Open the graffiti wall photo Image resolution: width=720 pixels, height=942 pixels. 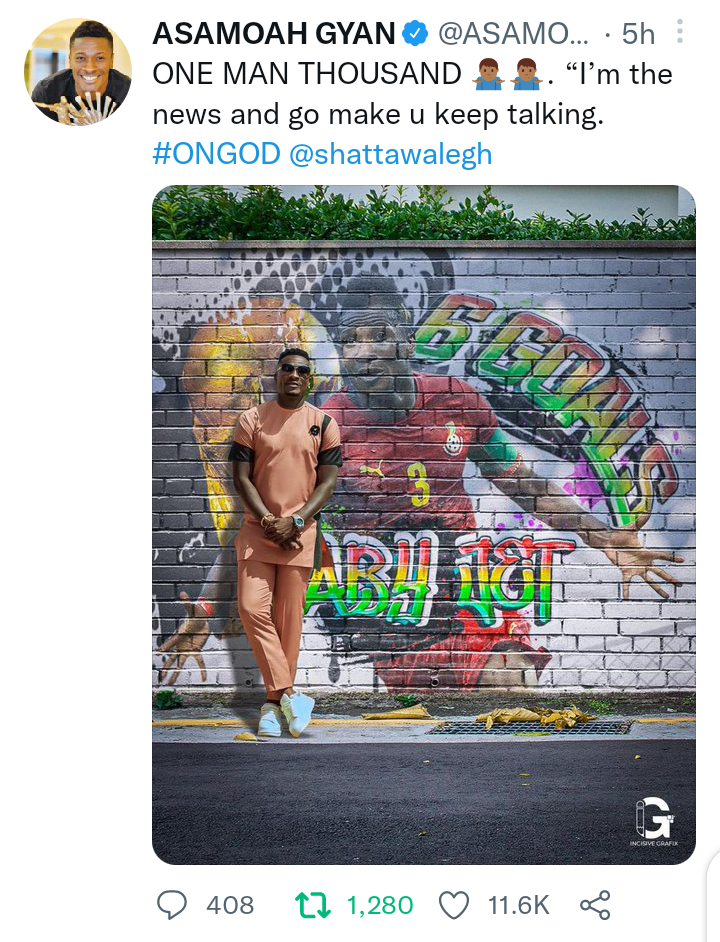pos(424,524)
